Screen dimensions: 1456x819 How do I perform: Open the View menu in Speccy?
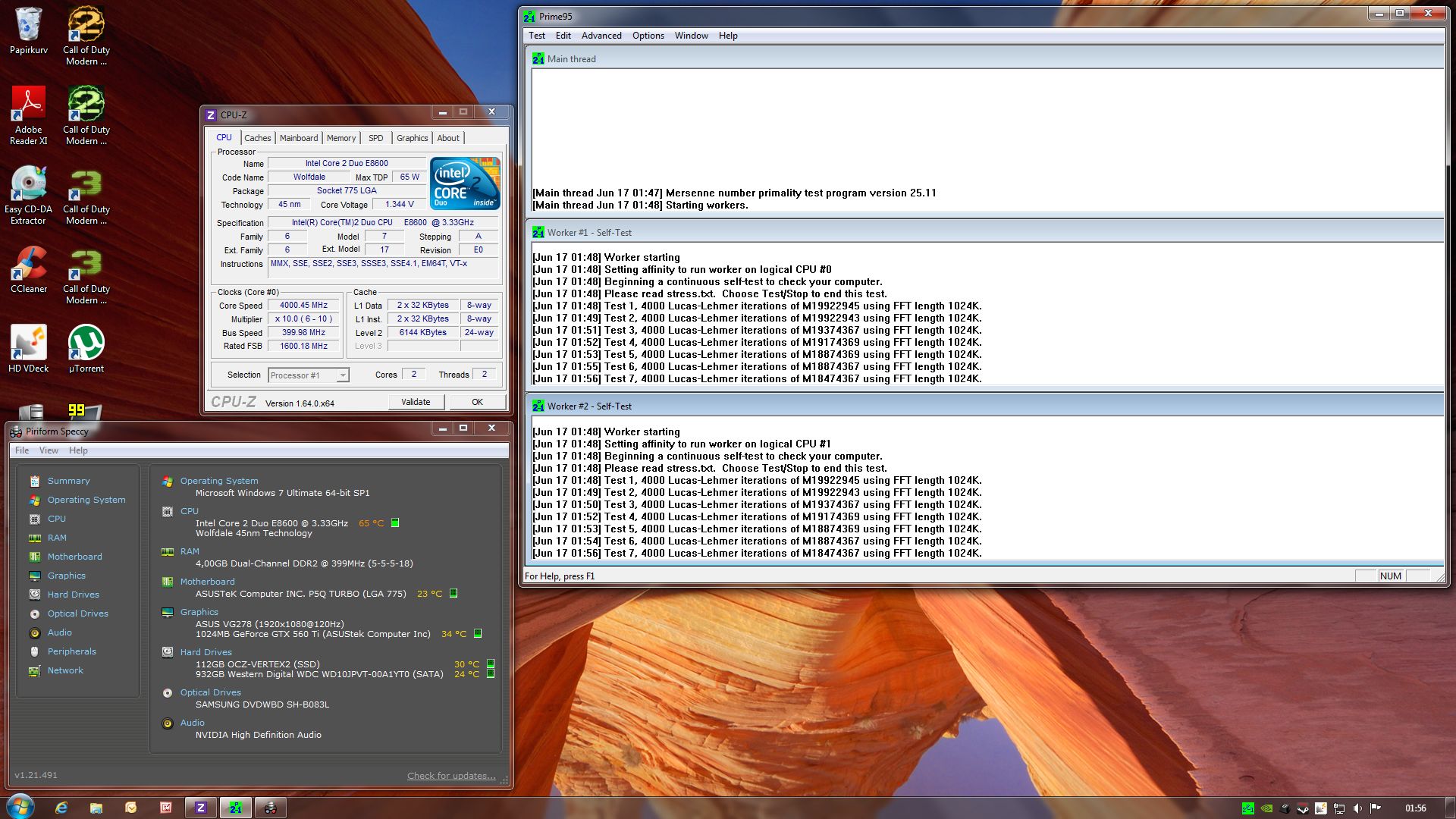[49, 450]
